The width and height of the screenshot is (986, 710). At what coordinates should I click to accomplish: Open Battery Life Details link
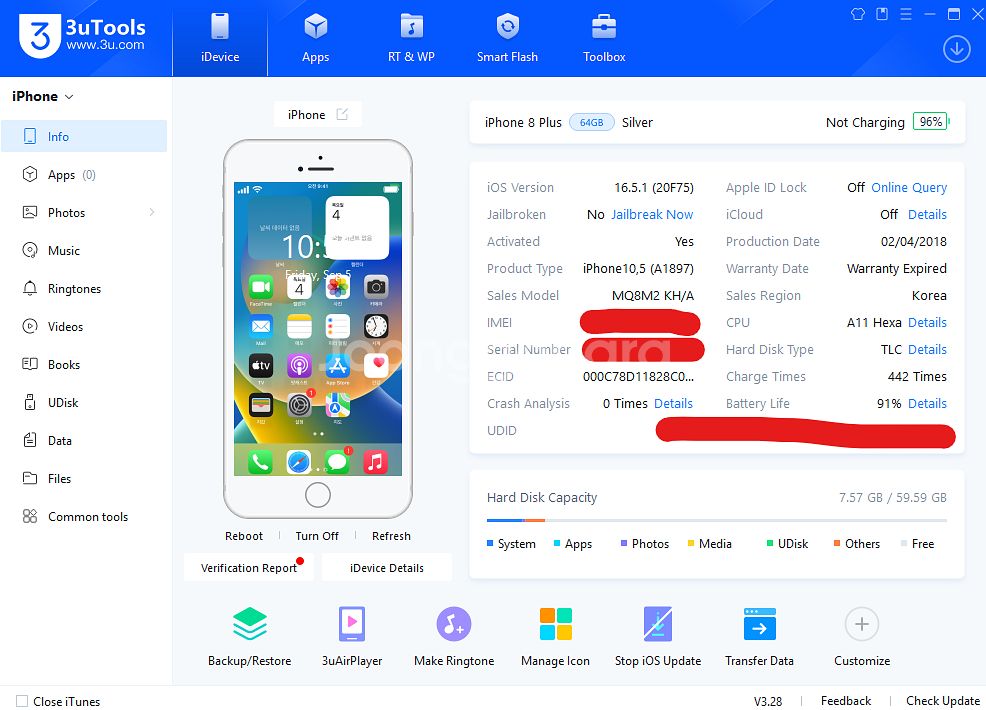tap(927, 404)
